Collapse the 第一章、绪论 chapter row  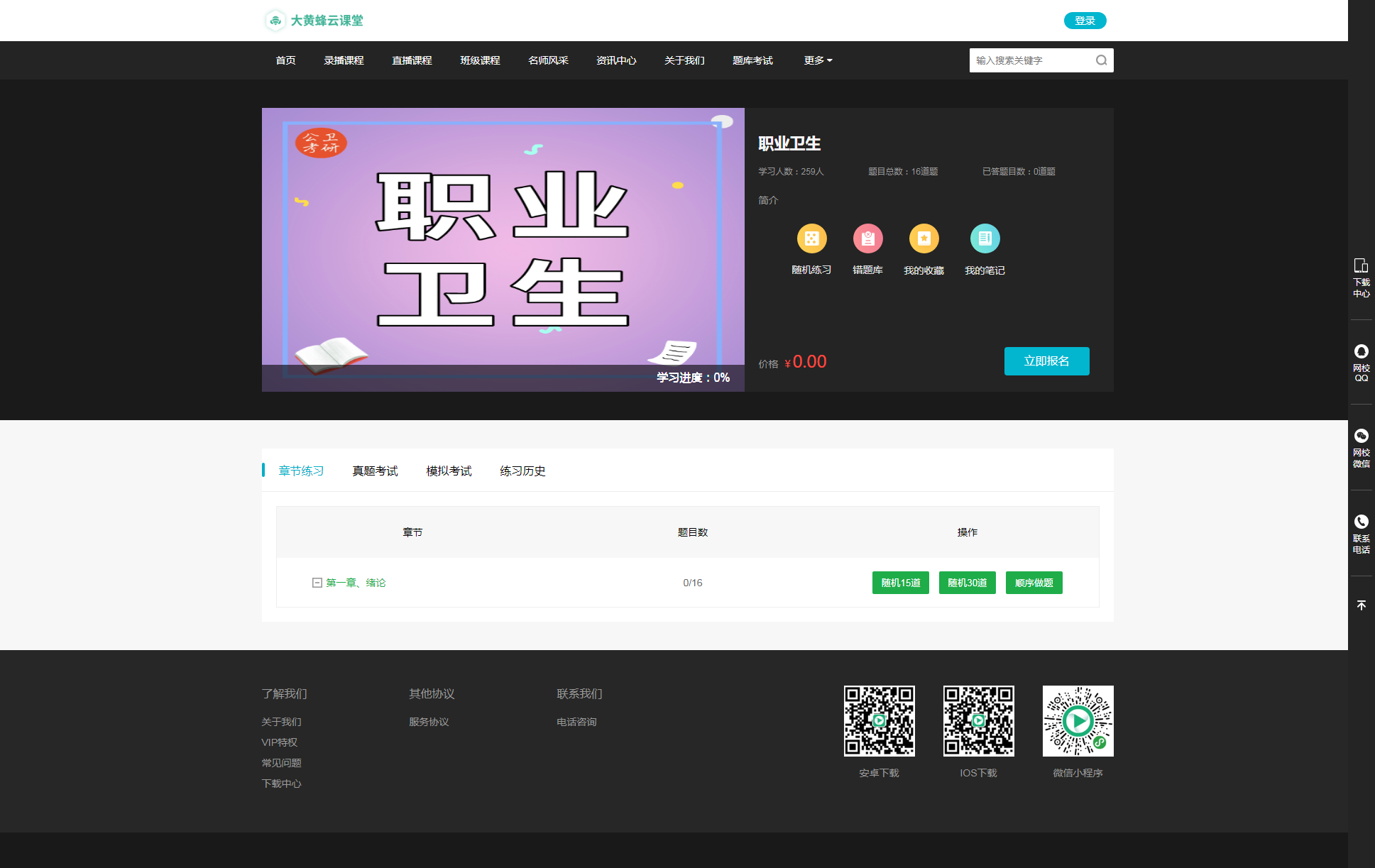point(317,583)
